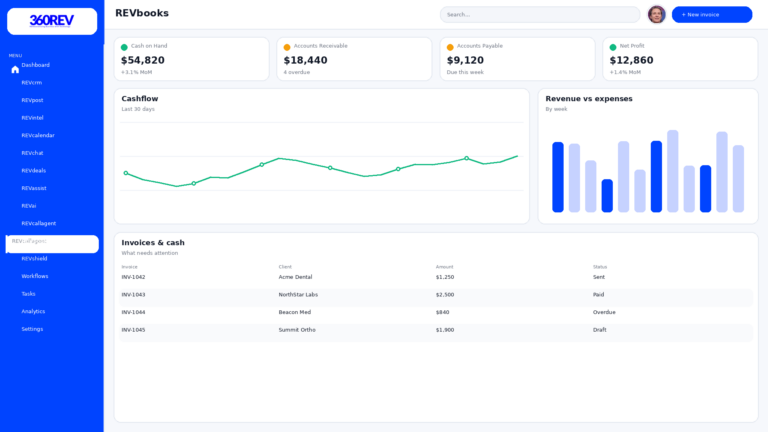The image size is (768, 432).
Task: Click the 360REV logo
Action: tap(52, 21)
